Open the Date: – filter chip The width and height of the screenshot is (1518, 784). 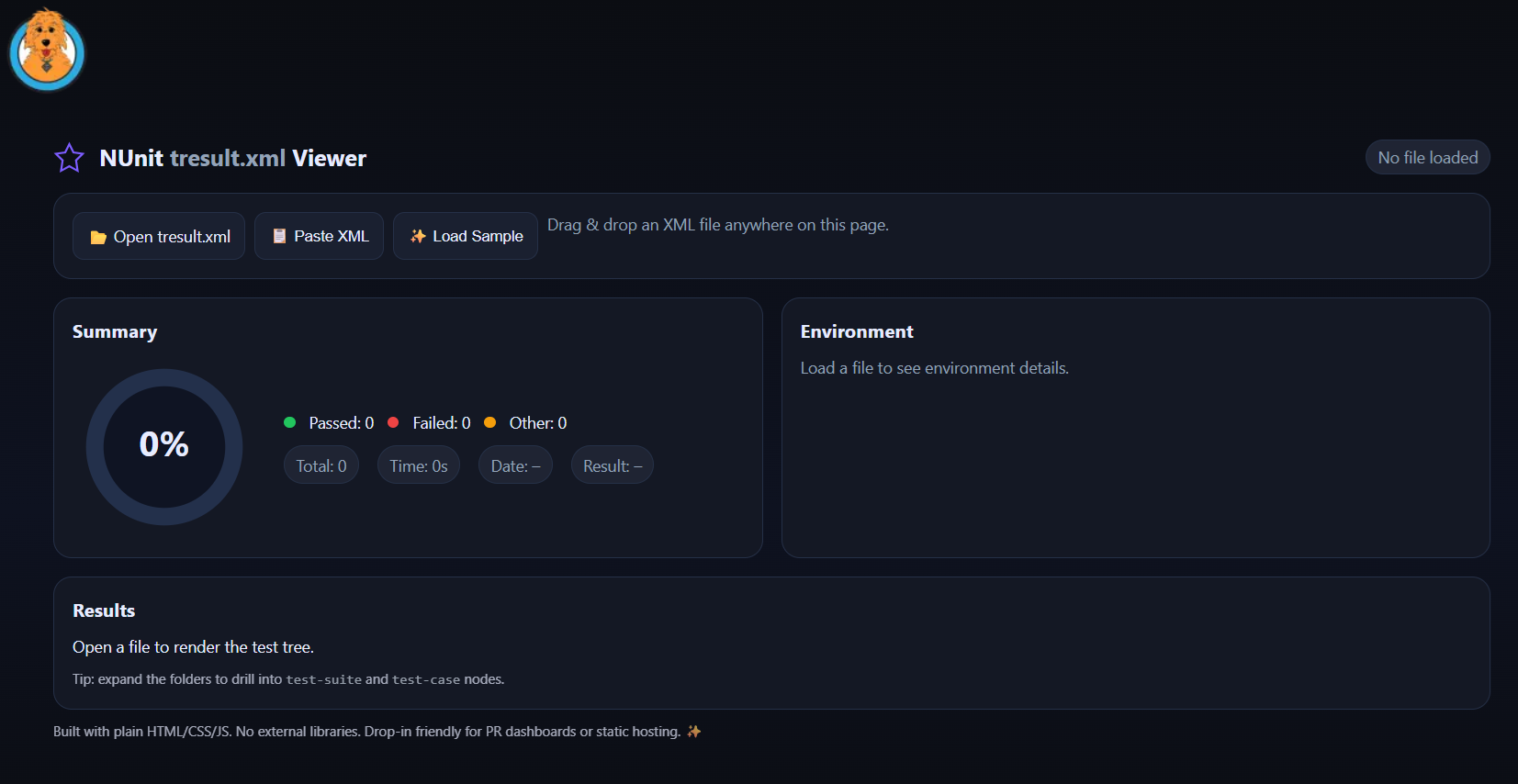coord(515,465)
